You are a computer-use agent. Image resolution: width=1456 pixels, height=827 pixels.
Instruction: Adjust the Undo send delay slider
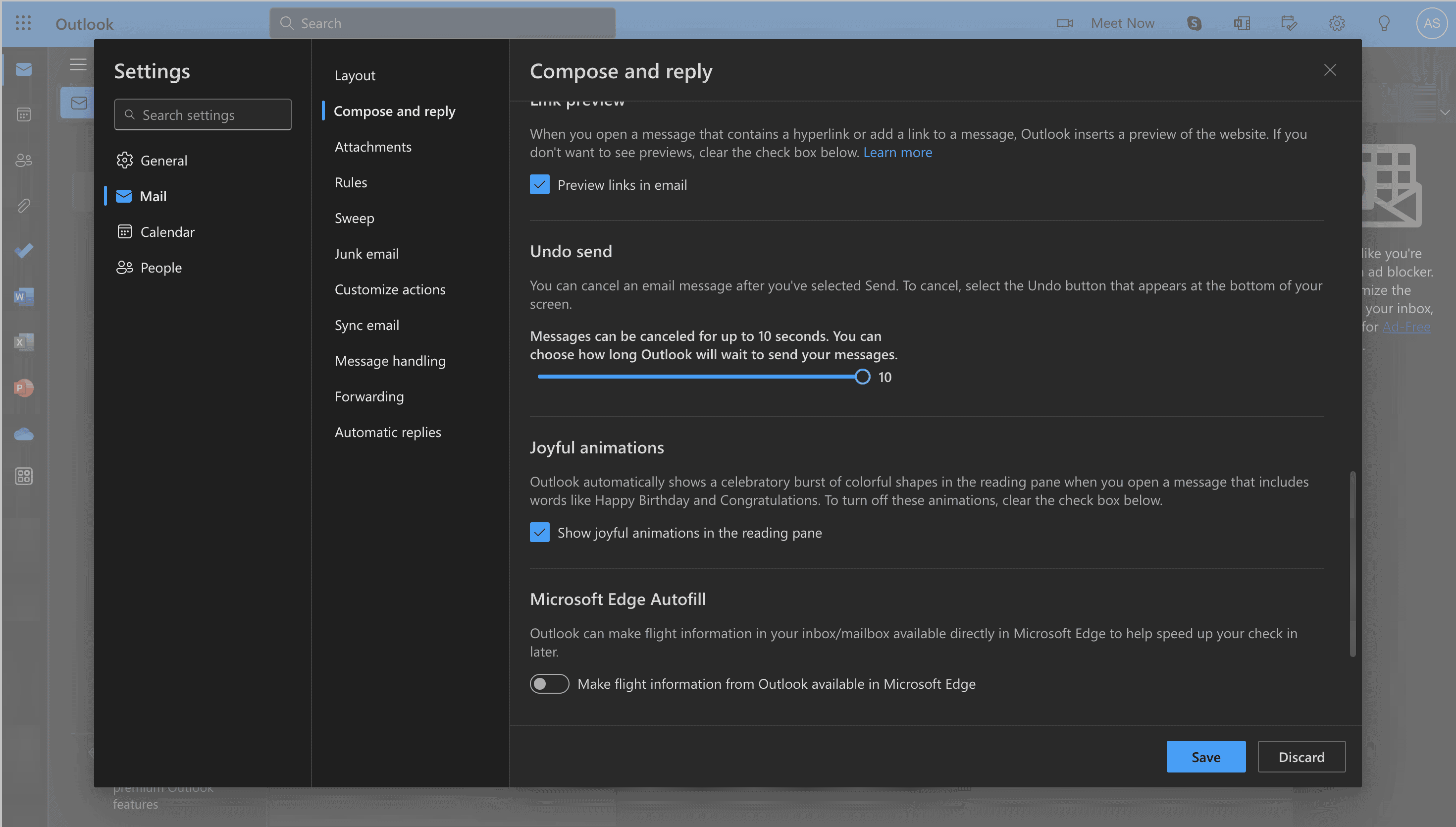click(x=862, y=376)
